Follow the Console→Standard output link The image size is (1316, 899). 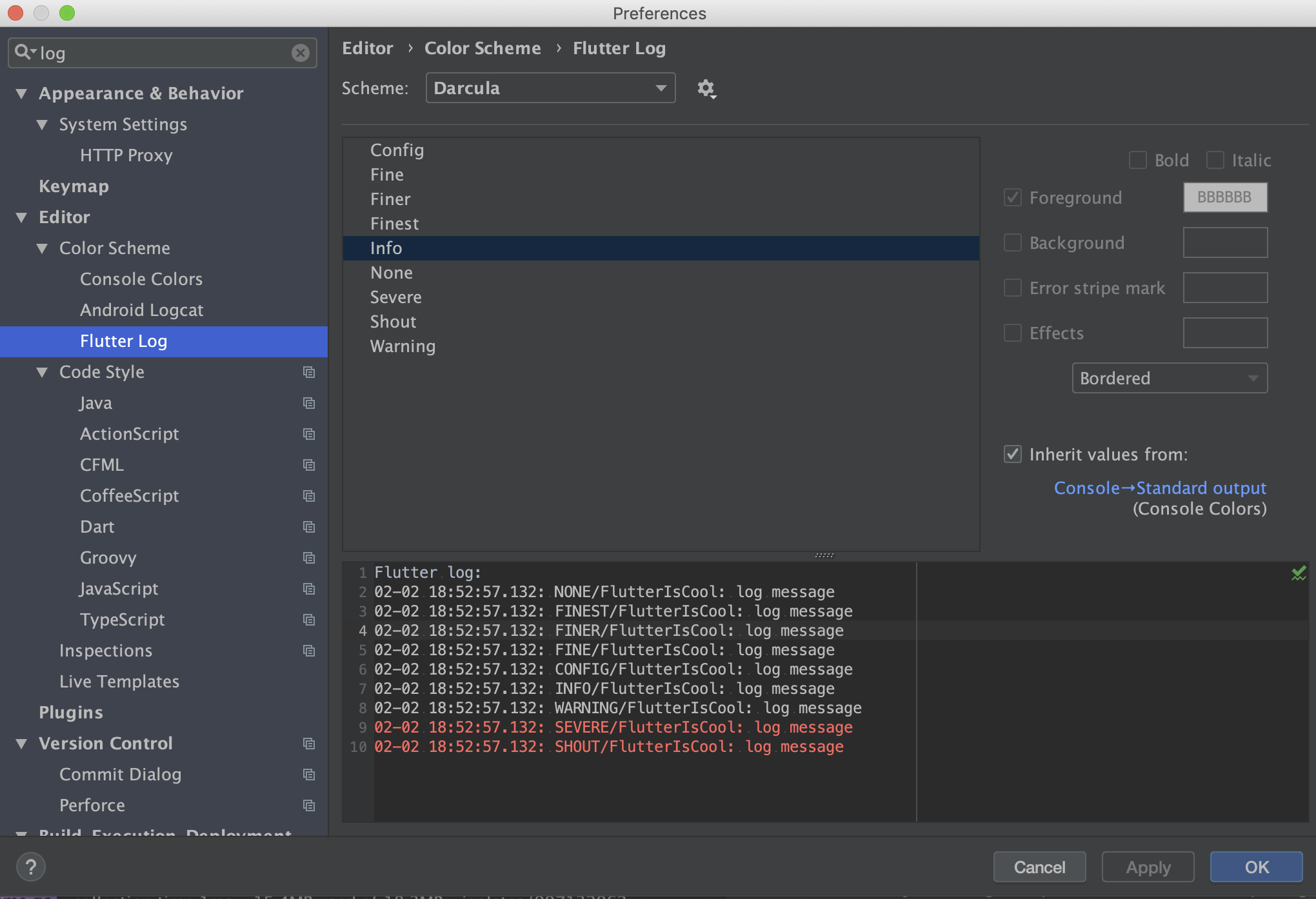pos(1159,488)
